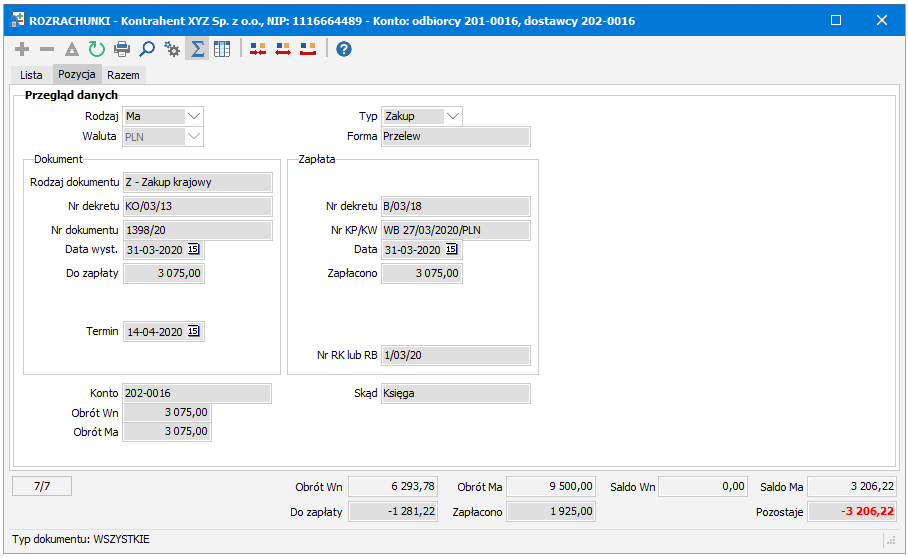Open the calendar for Termin date
This screenshot has width=908, height=558.
[193, 331]
